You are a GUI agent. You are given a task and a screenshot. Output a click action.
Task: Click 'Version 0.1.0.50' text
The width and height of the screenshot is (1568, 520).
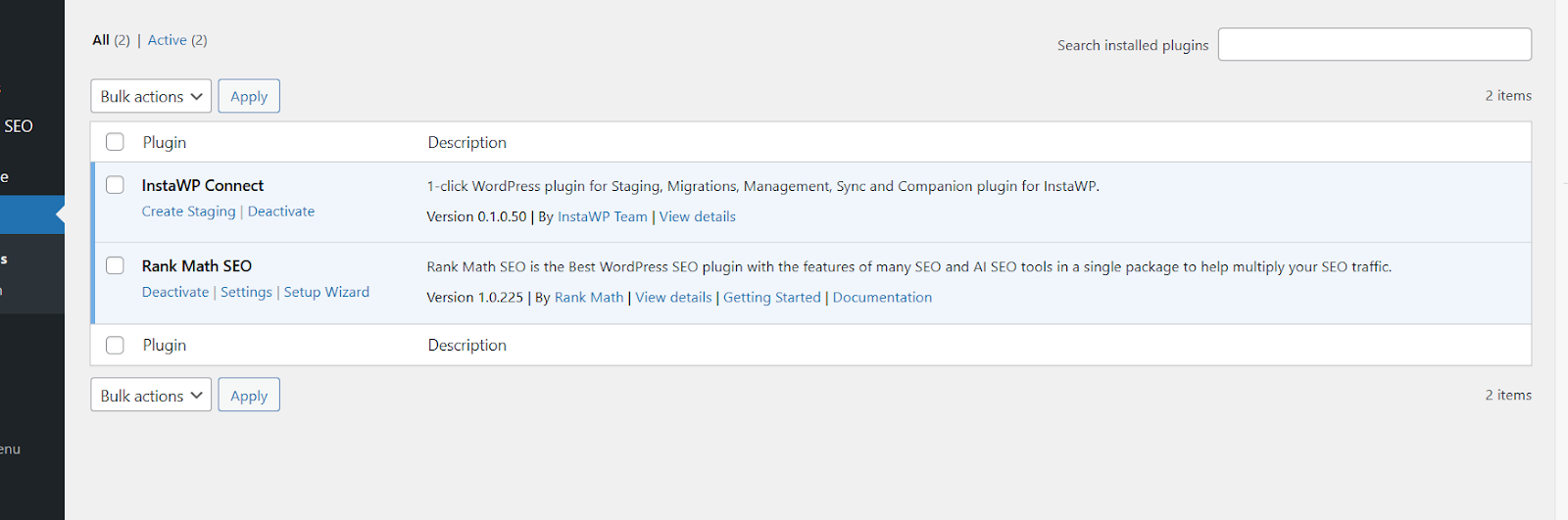(x=476, y=216)
